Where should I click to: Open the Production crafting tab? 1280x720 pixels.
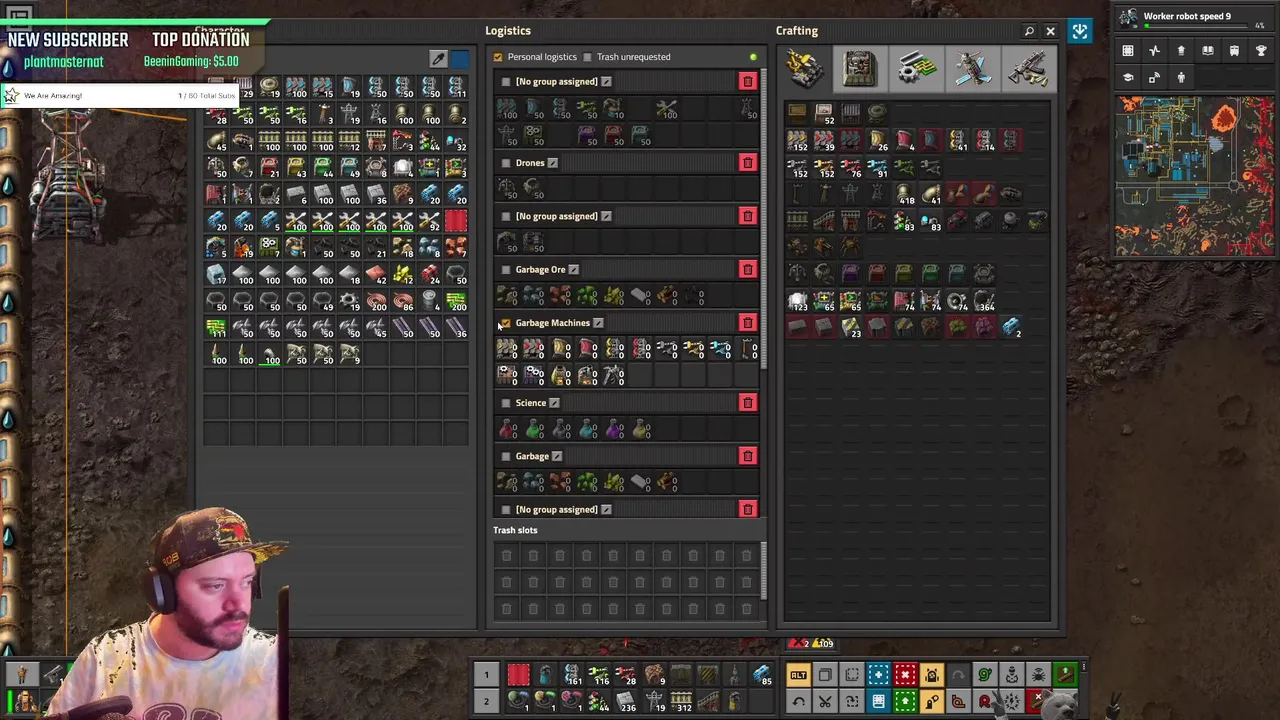[x=860, y=69]
